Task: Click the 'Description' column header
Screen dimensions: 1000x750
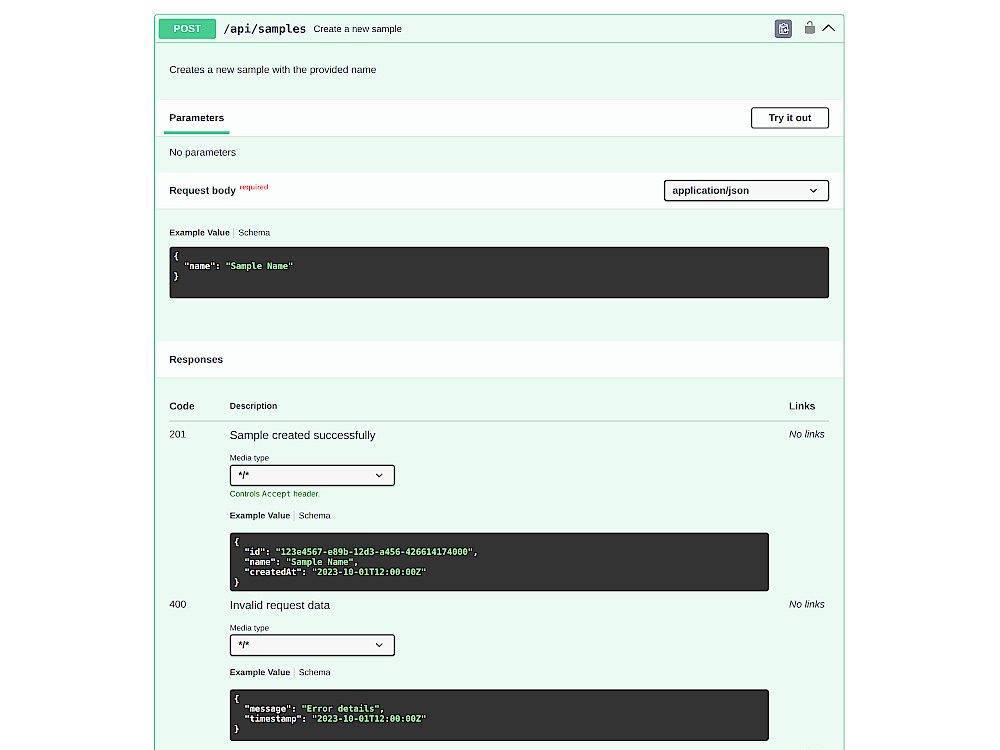Action: 253,406
